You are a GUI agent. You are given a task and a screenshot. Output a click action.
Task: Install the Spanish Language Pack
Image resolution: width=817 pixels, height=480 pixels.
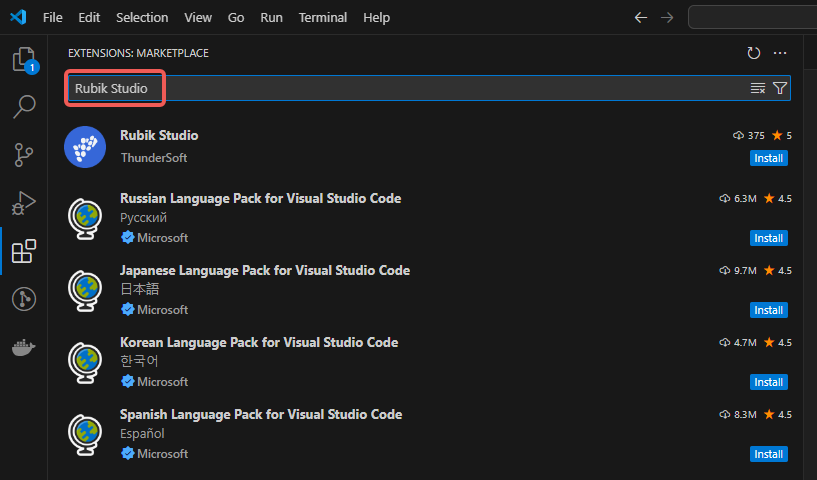coord(769,454)
